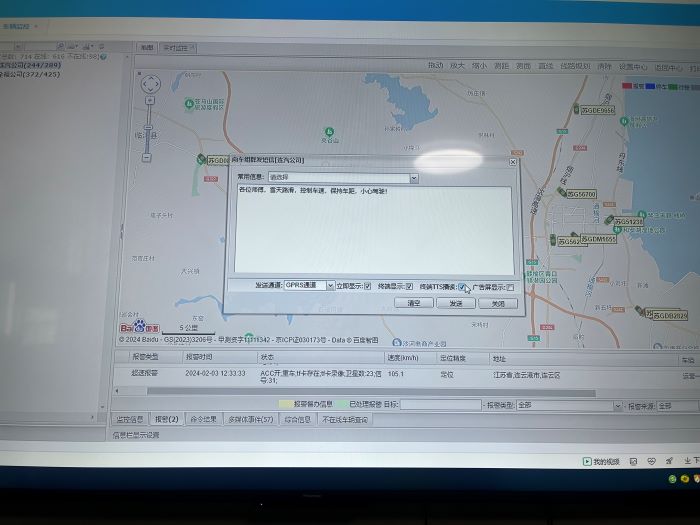Open the 发送通道 GPRS通道 dropdown
Screen dimensions: 700x525
331,286
